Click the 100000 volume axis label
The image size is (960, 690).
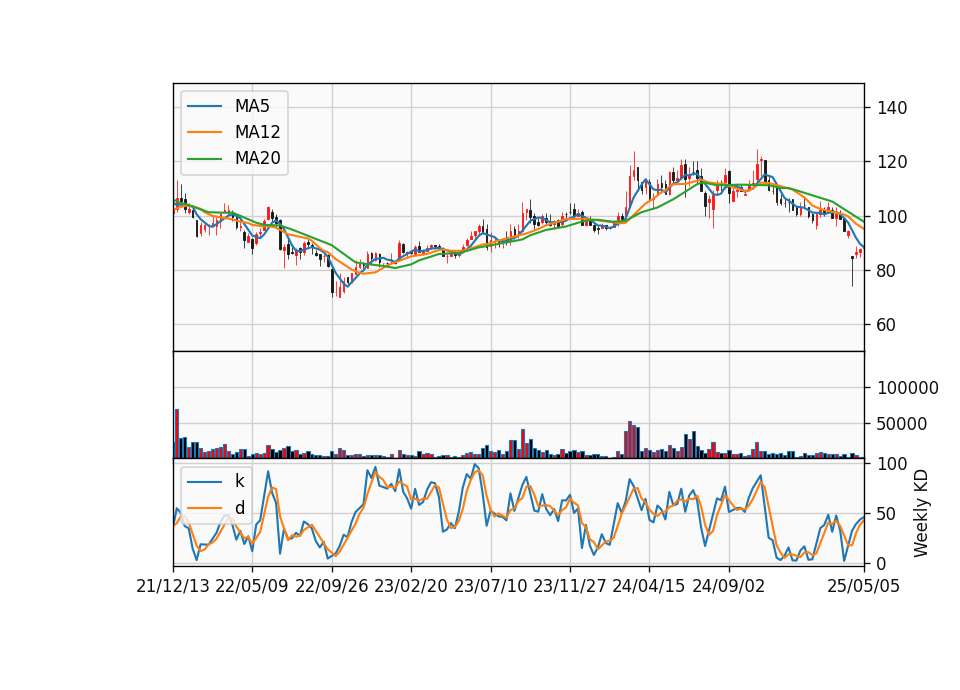[x=908, y=388]
